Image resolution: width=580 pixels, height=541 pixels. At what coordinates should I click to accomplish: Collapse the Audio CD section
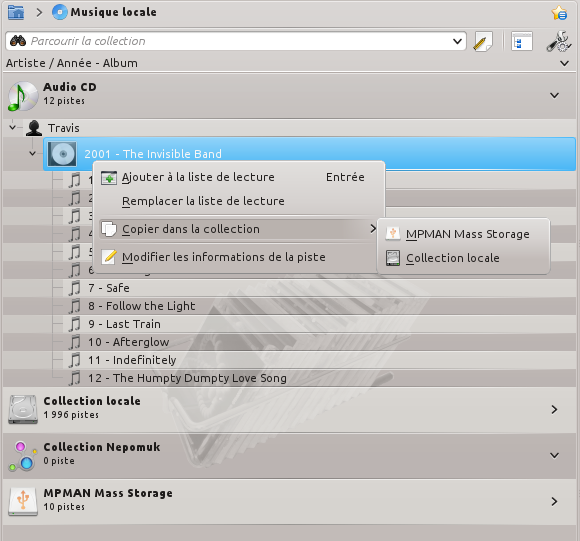554,96
